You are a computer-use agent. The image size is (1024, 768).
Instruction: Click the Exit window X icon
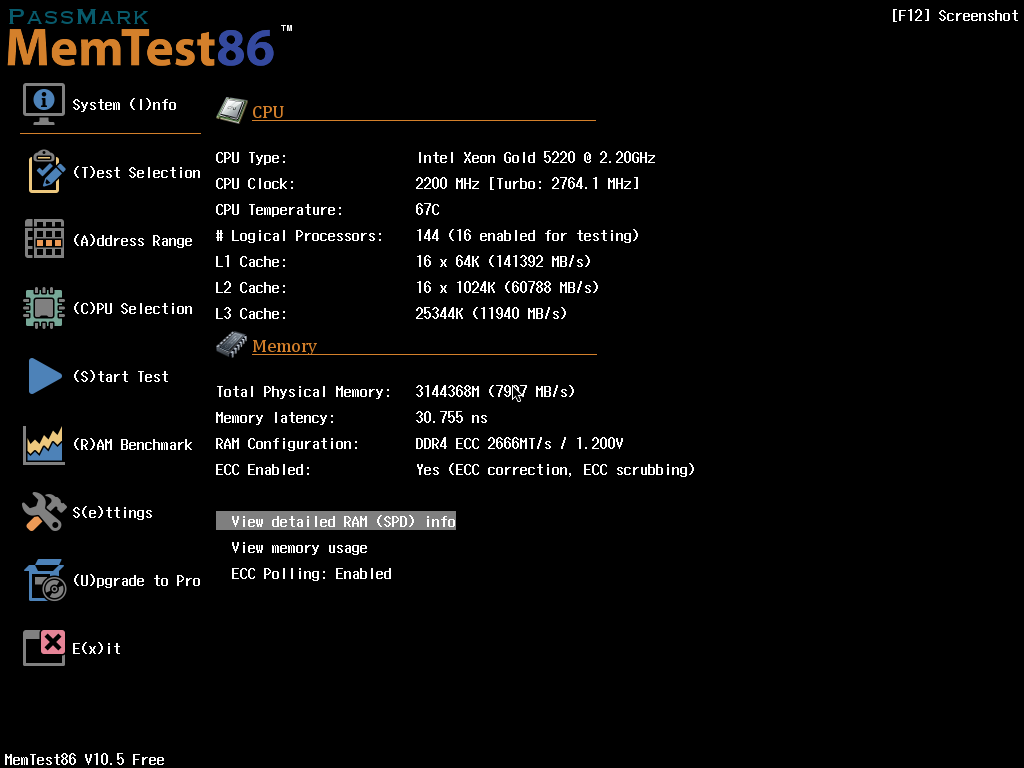pyautogui.click(x=44, y=648)
